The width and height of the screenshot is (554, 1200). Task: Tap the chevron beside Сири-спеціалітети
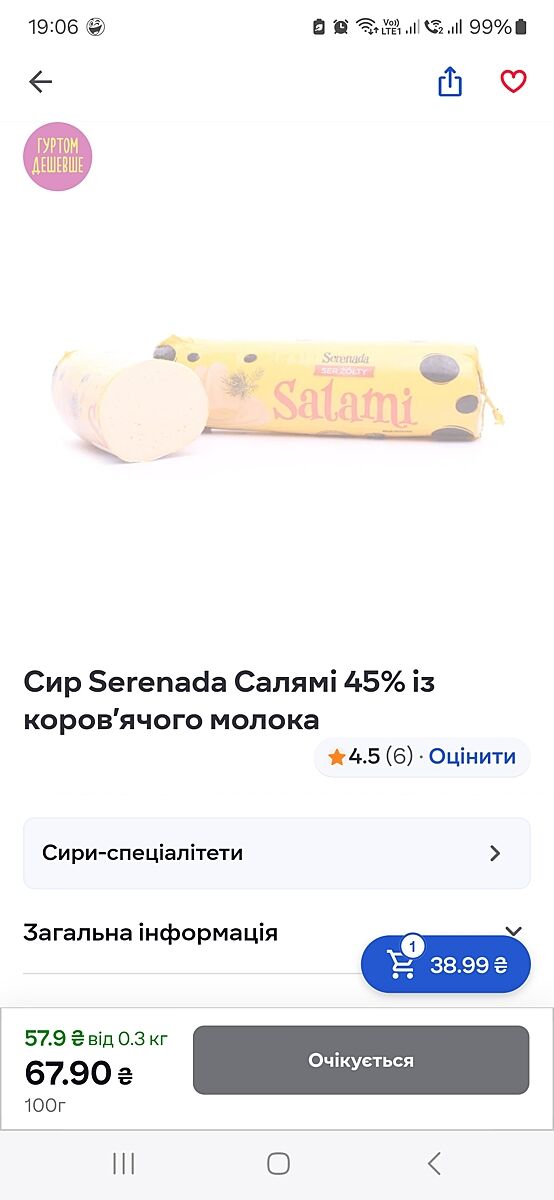495,853
